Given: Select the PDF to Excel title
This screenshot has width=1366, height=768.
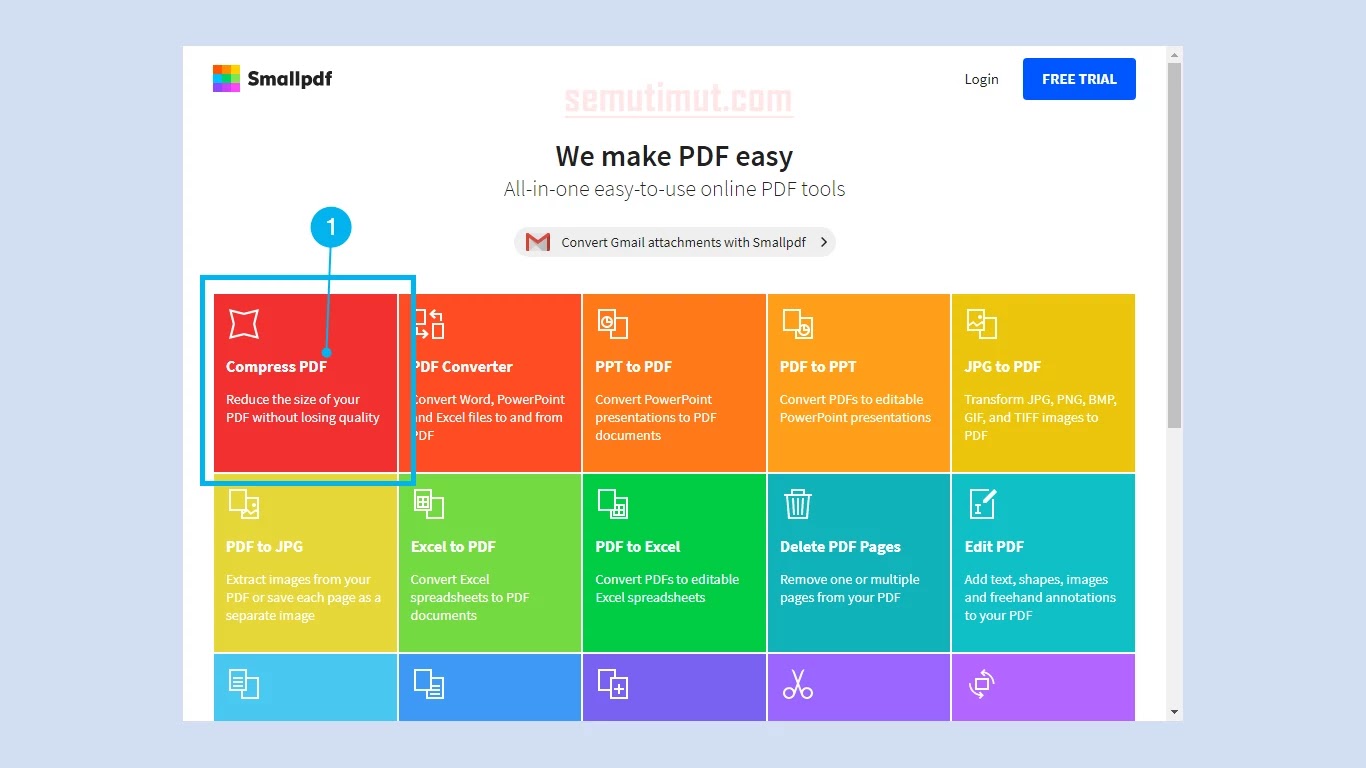Looking at the screenshot, I should pos(637,547).
